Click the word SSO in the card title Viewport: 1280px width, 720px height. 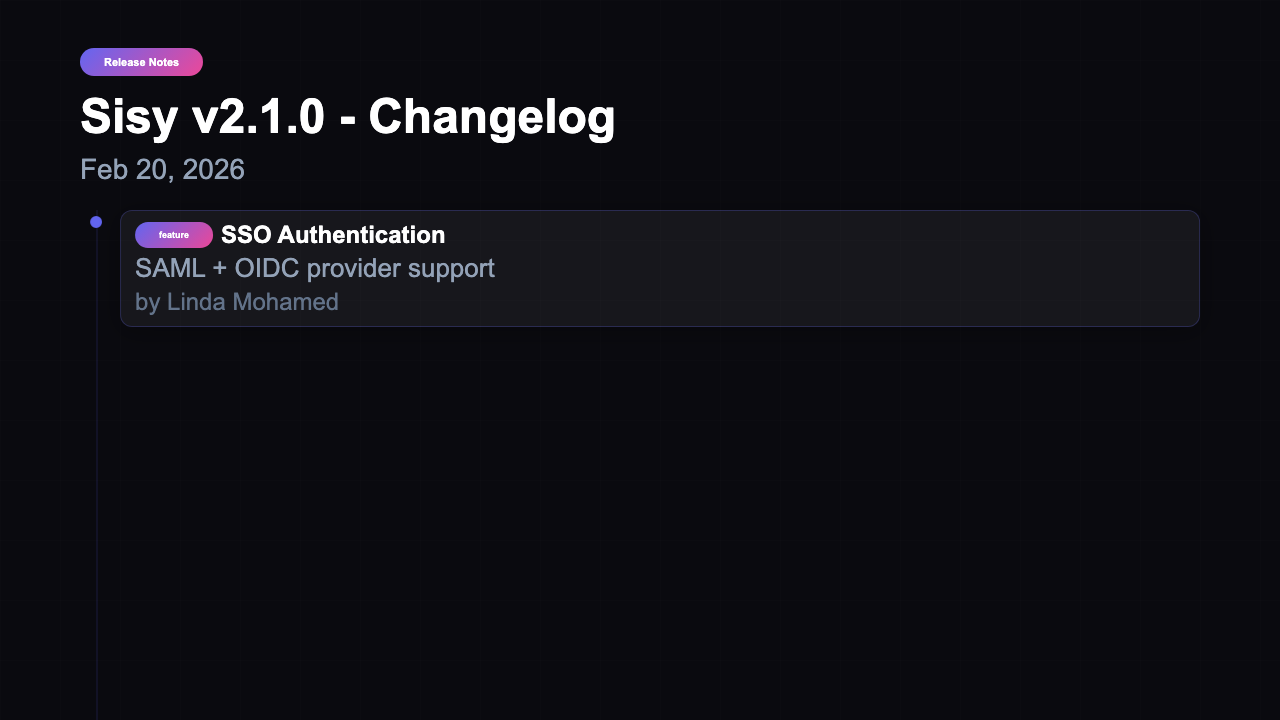(246, 235)
